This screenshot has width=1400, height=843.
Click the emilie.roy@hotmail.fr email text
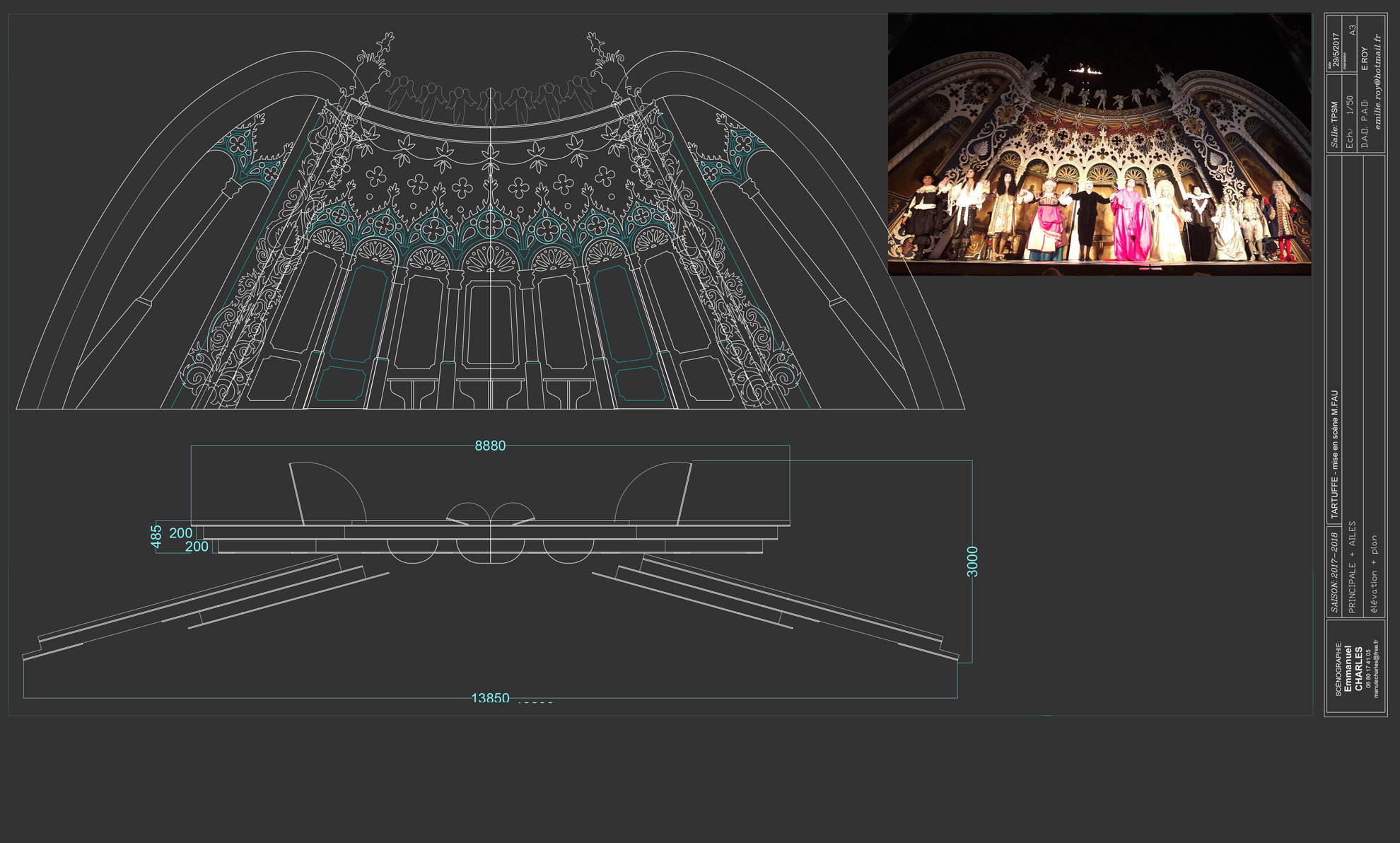click(1377, 81)
